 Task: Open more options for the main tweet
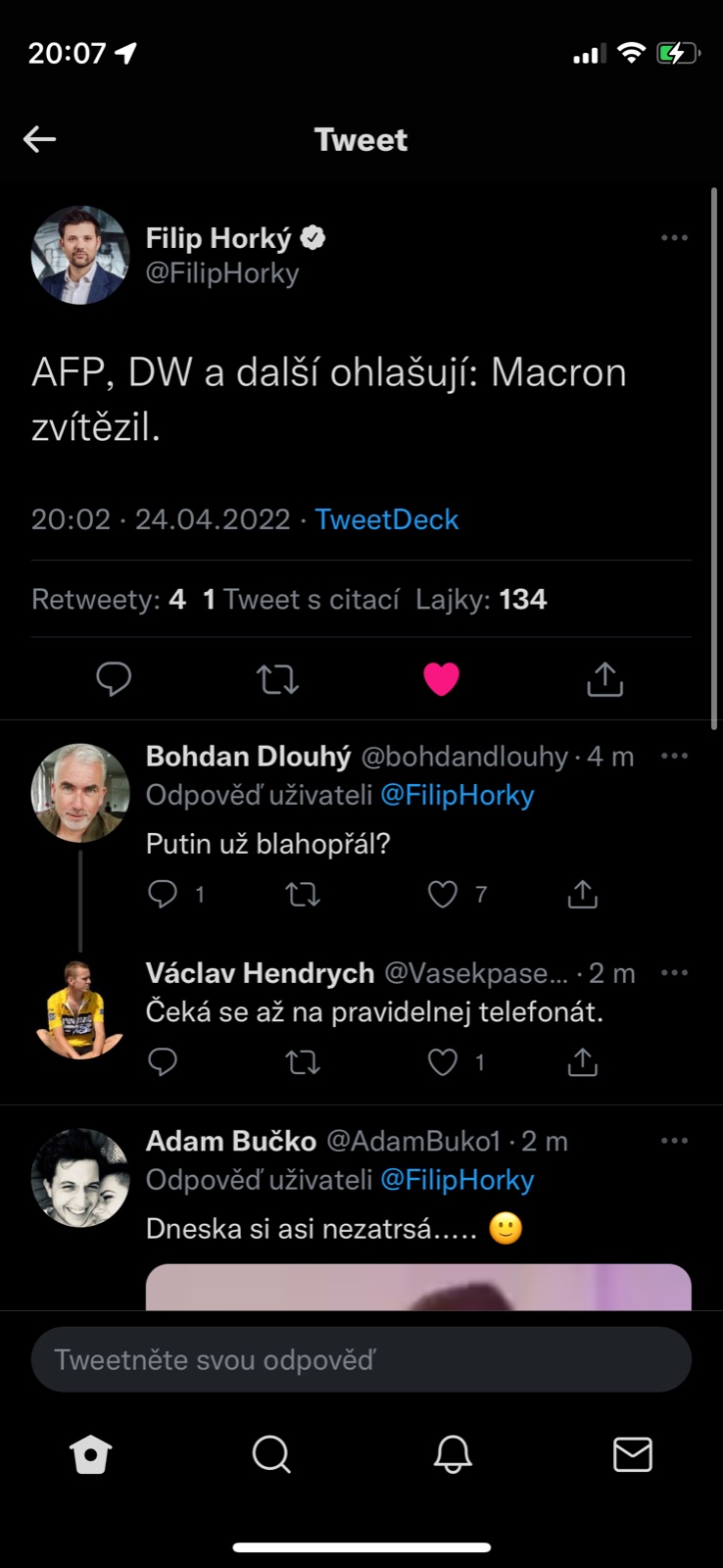point(674,238)
